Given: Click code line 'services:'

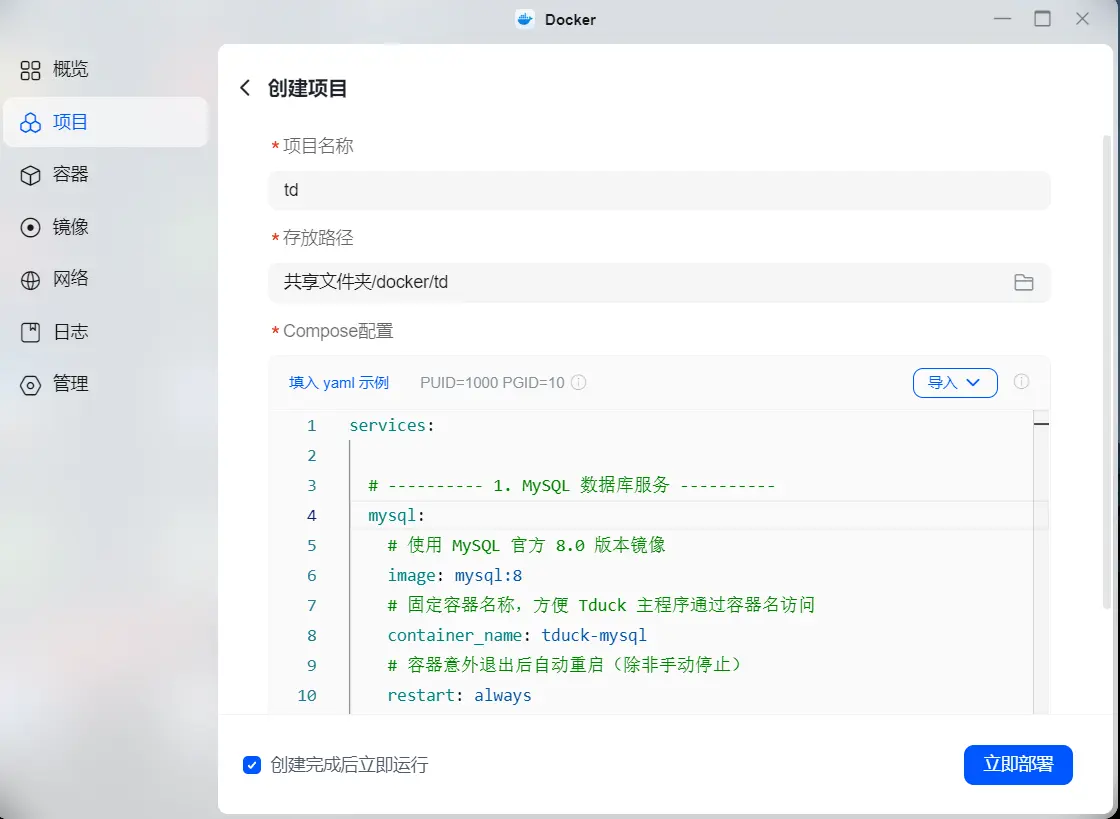Looking at the screenshot, I should coord(391,426).
